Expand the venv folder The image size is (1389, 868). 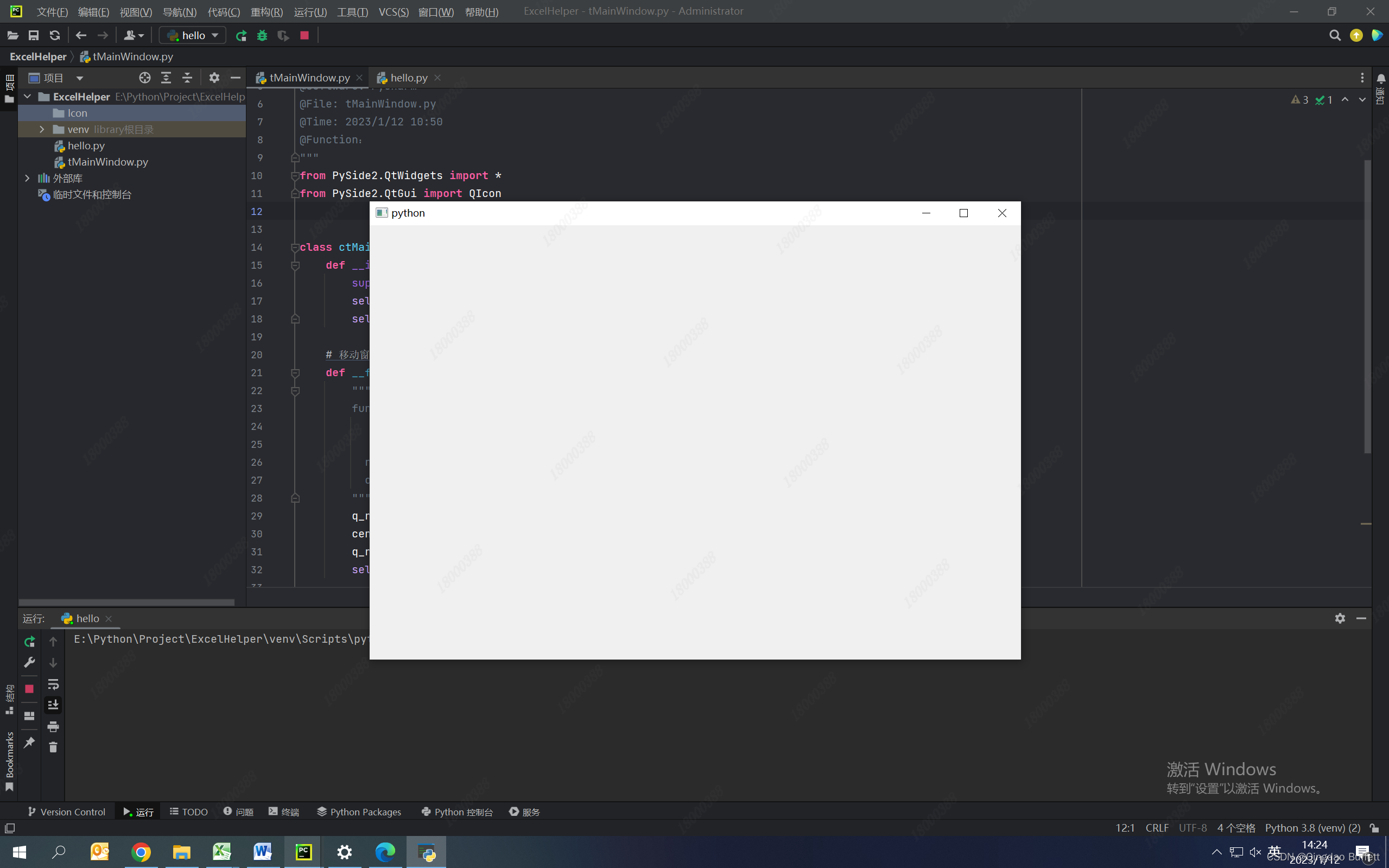pos(42,130)
